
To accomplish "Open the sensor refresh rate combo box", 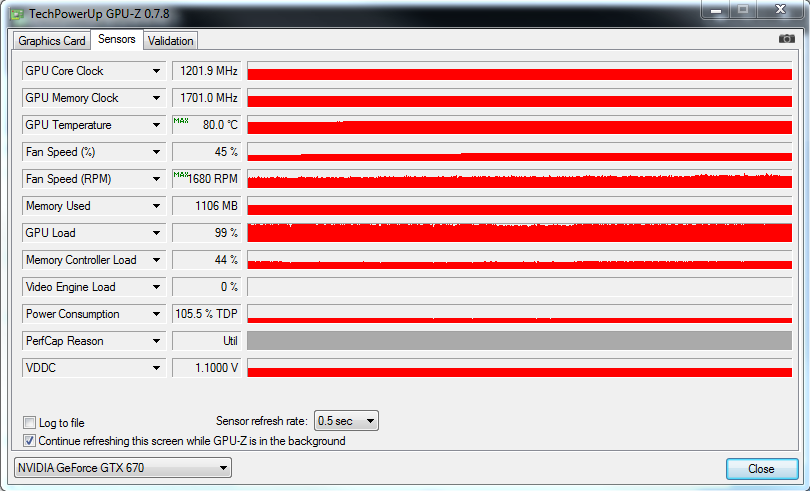I will 346,421.
